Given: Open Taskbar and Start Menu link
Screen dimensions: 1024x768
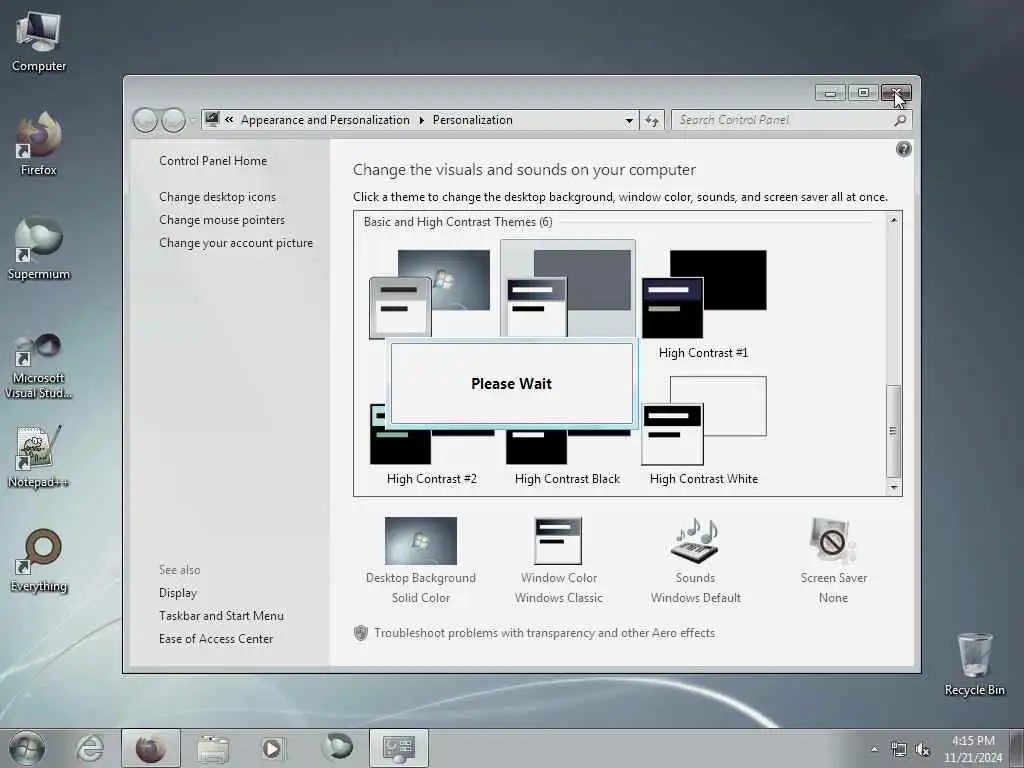Looking at the screenshot, I should (x=221, y=615).
